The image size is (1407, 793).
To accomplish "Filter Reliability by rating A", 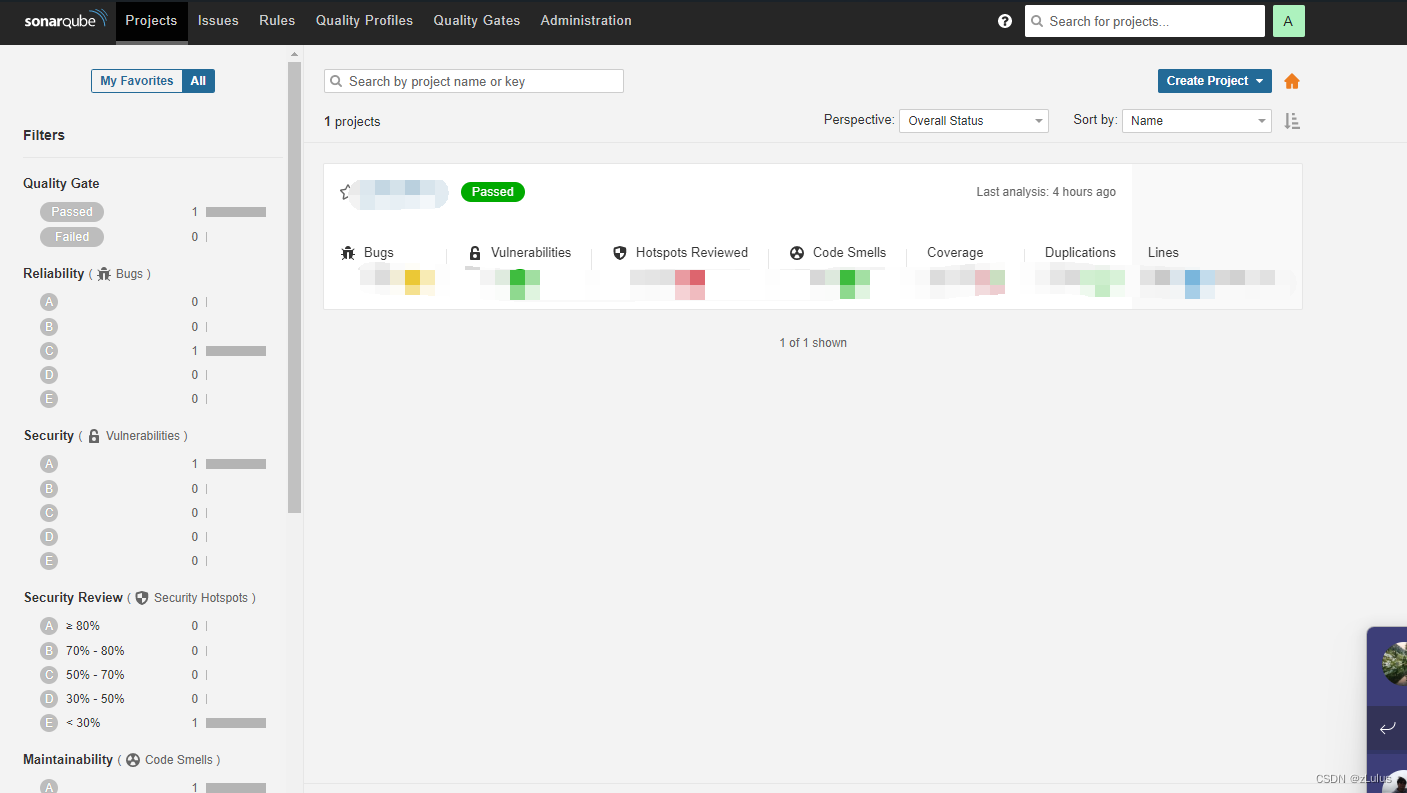I will pyautogui.click(x=49, y=302).
